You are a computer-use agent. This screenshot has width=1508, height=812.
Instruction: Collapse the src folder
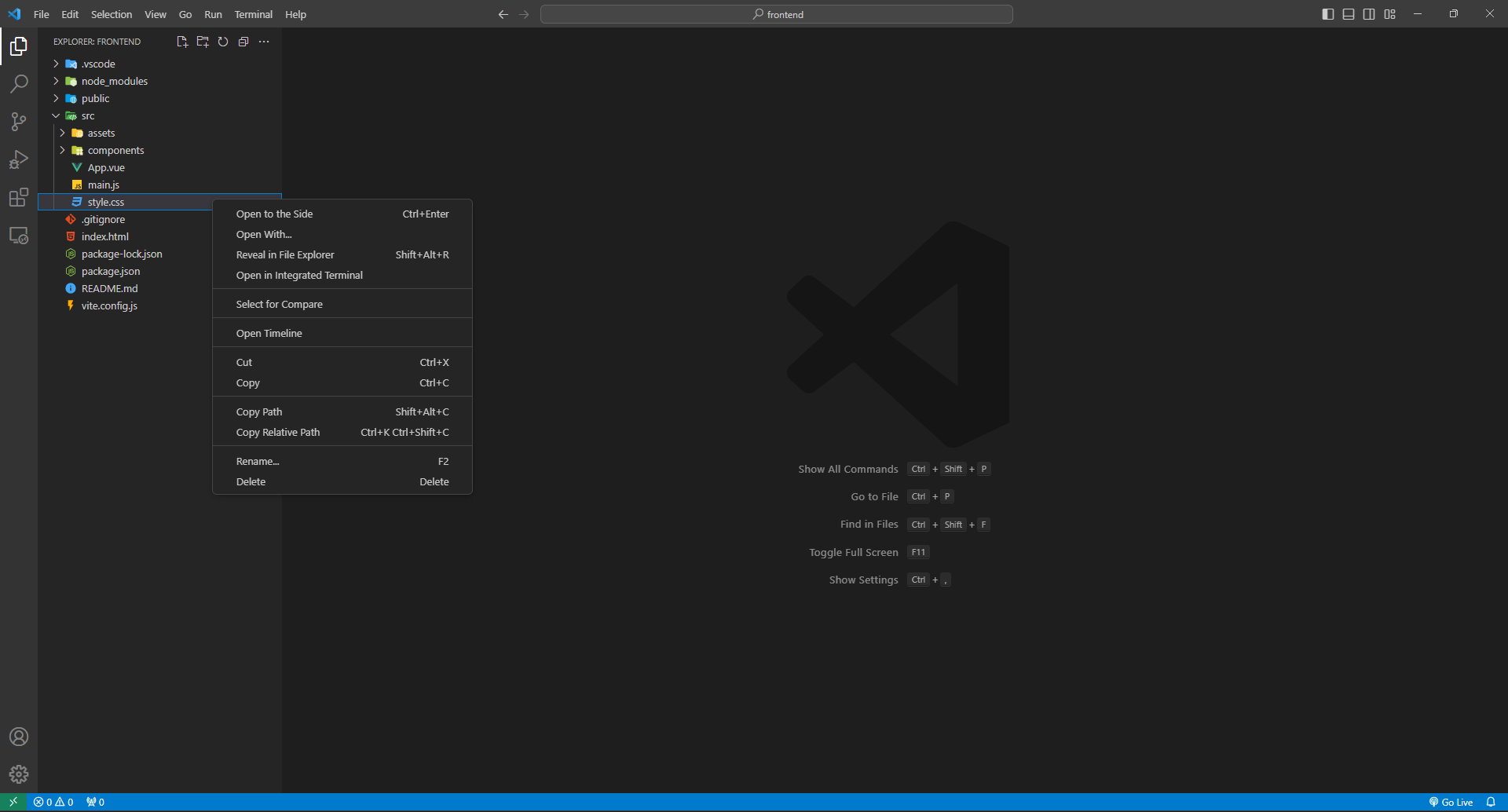[87, 115]
